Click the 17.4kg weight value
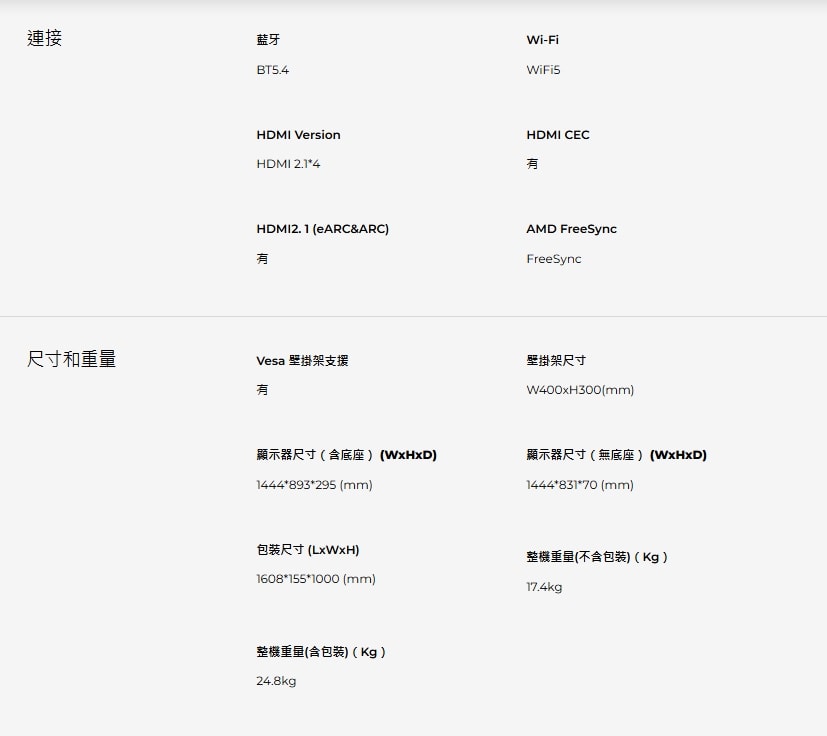Image resolution: width=827 pixels, height=736 pixels. 544,587
